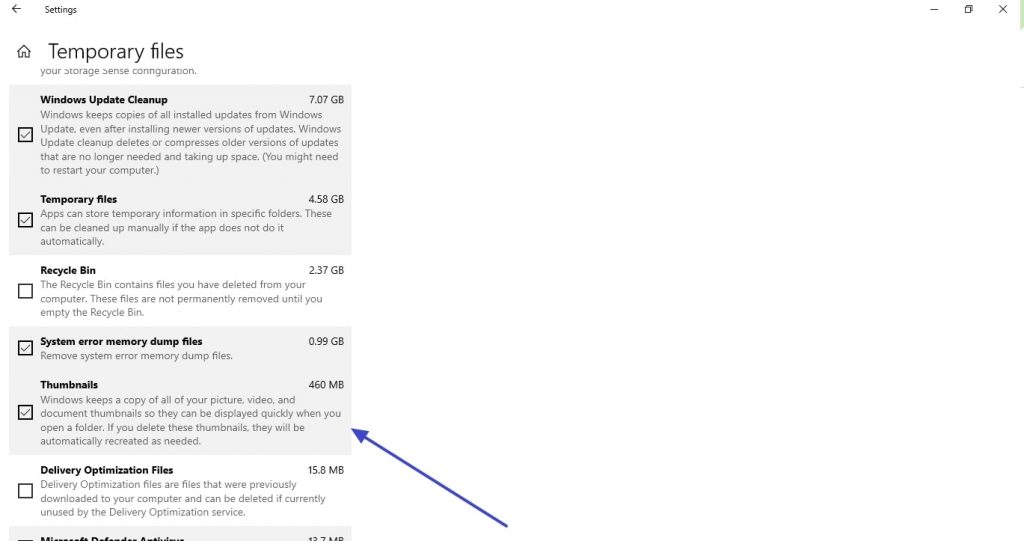This screenshot has height=541, width=1024.
Task: Click the System error memory dump files title
Action: [121, 341]
